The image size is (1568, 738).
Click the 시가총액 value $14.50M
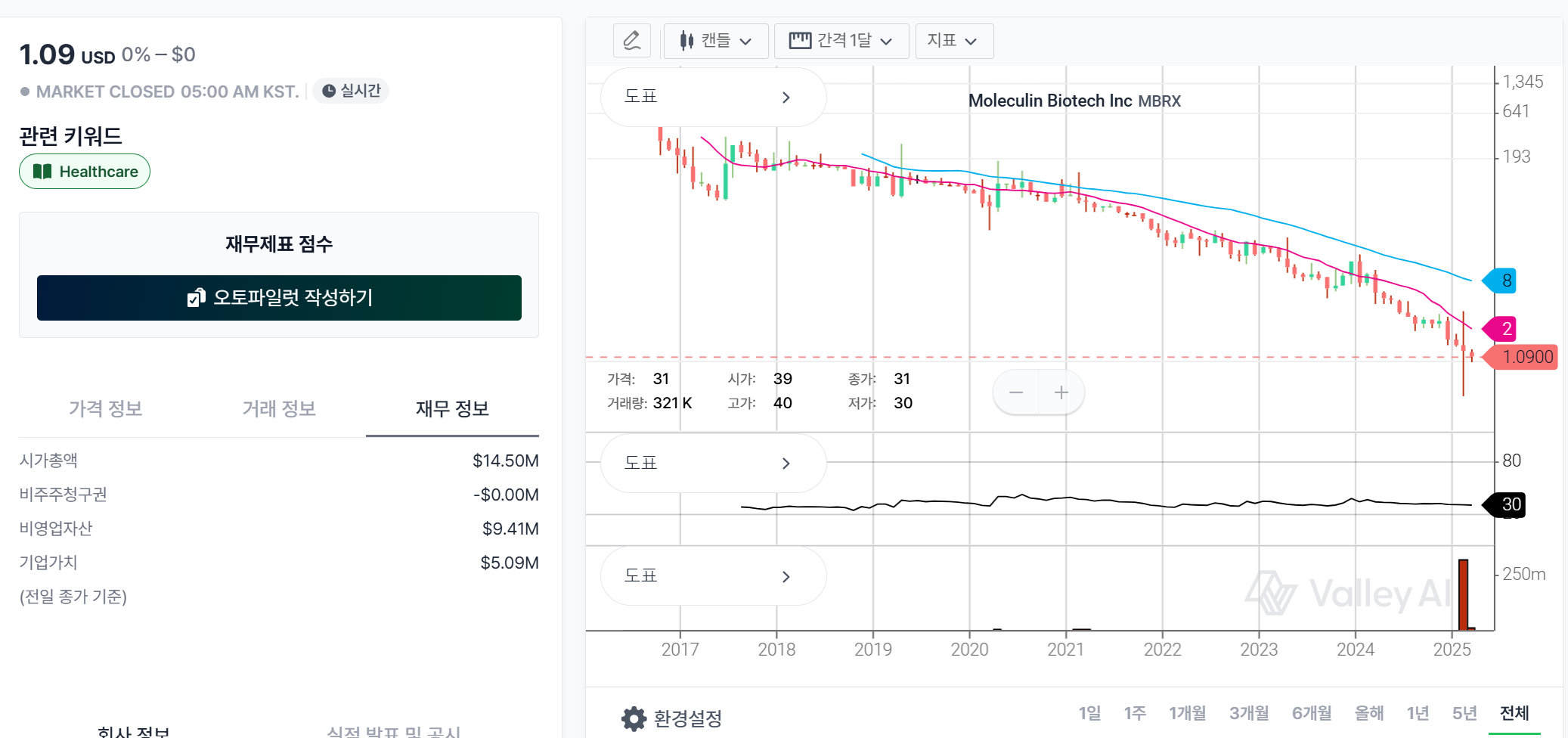click(x=506, y=460)
